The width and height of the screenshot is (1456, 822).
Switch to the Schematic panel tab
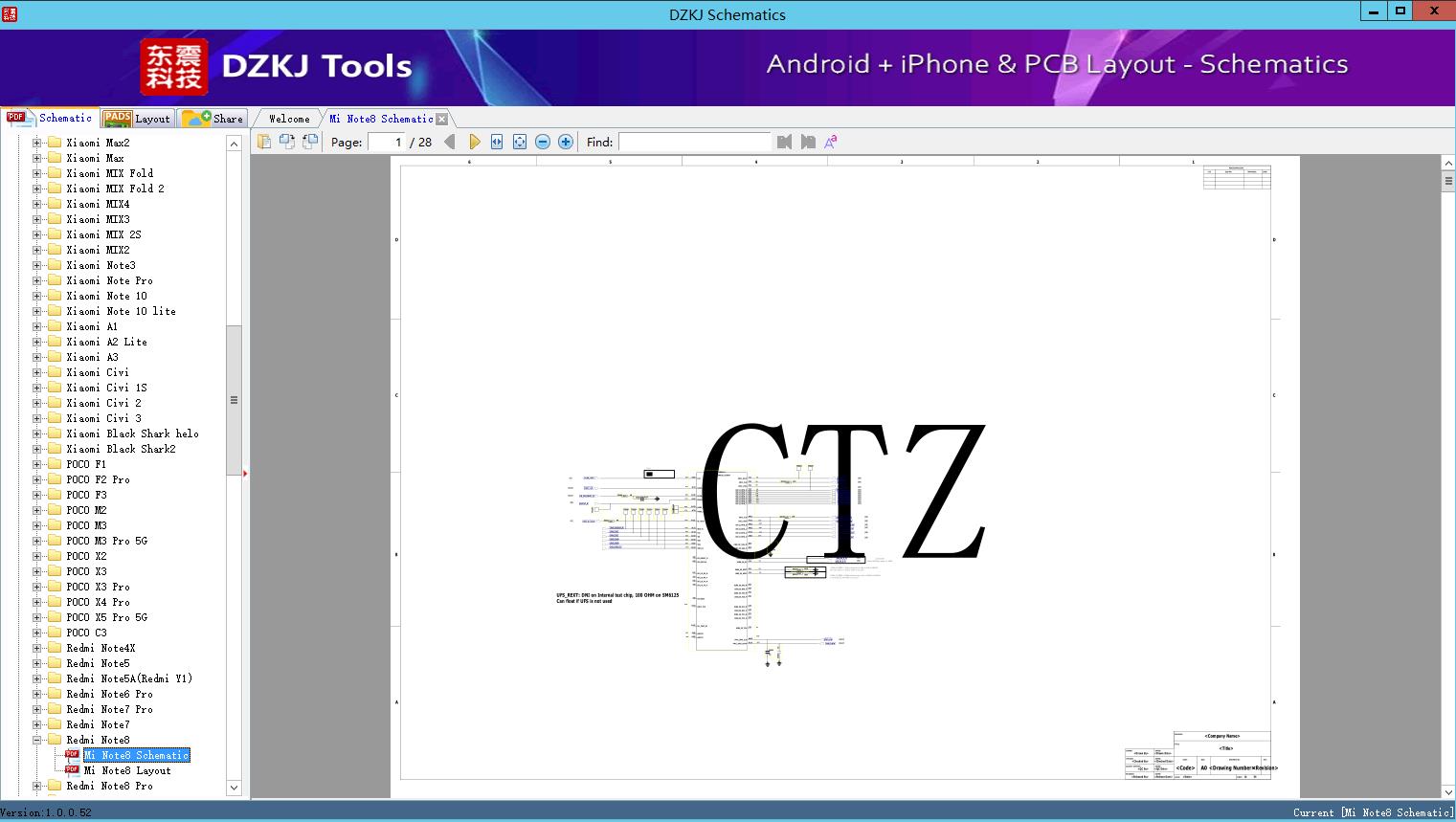coord(50,118)
